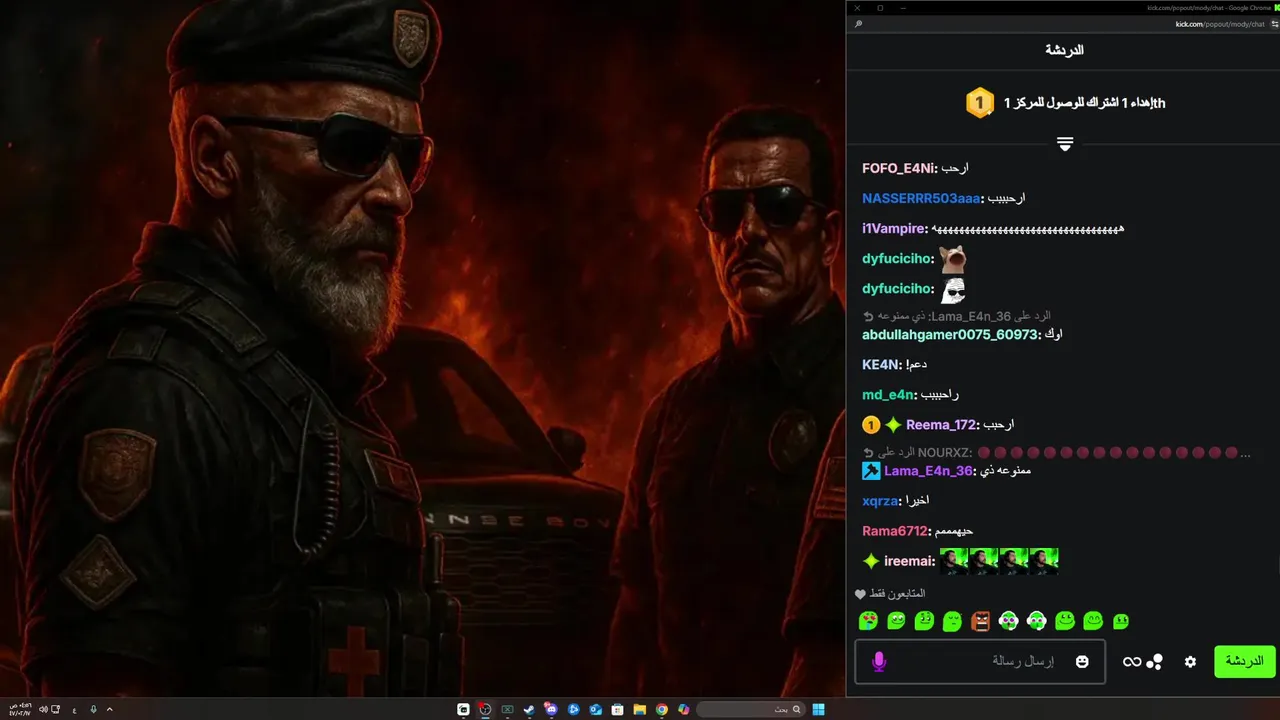Click the xqrza username

pyautogui.click(x=882, y=501)
